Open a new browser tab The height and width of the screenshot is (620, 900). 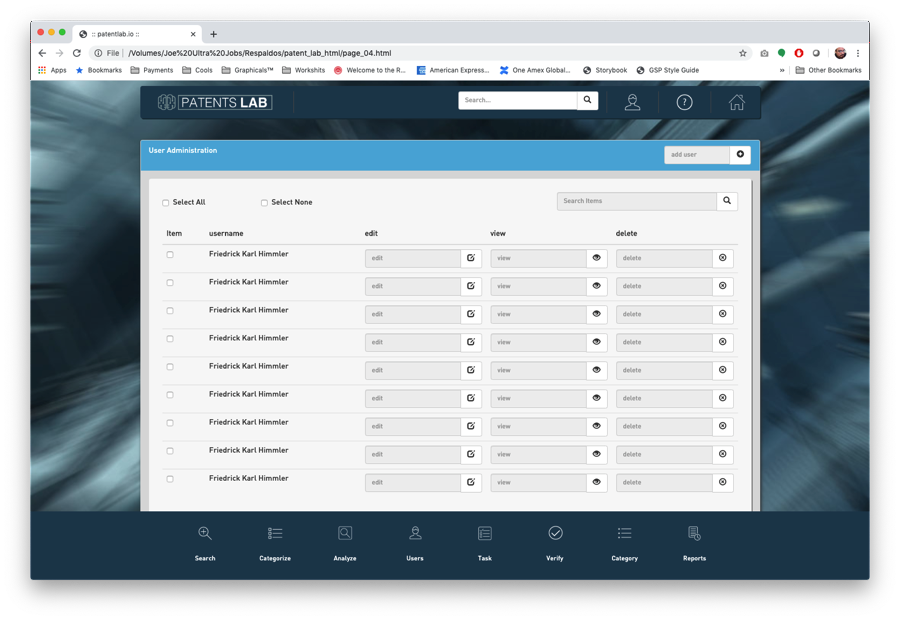point(214,34)
